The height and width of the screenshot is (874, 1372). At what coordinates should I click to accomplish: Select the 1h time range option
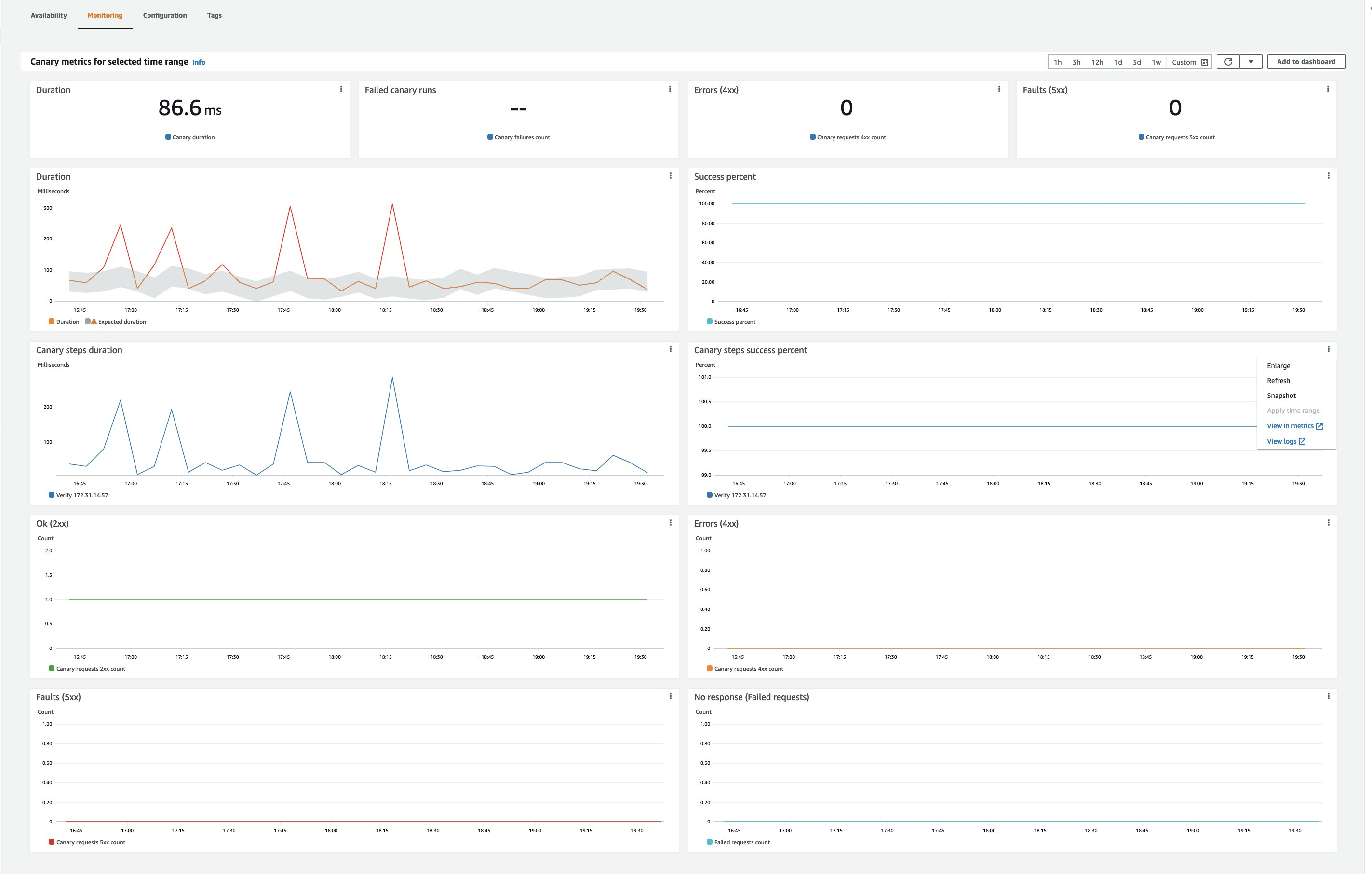tap(1059, 61)
